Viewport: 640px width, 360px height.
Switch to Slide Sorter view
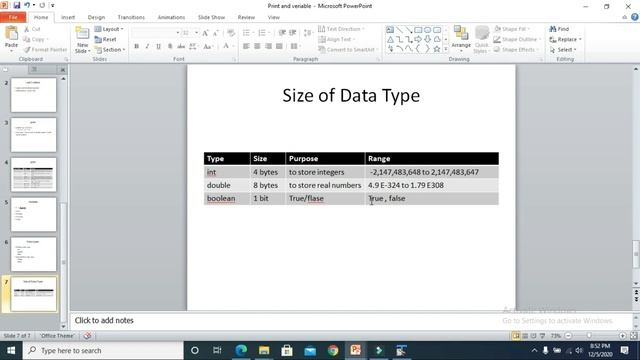(525, 336)
